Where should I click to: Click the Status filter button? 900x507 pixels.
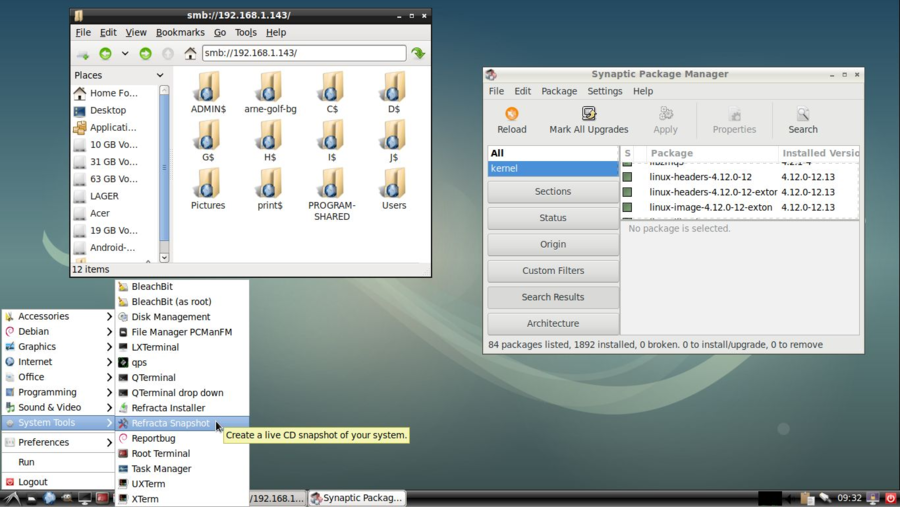[x=553, y=218]
